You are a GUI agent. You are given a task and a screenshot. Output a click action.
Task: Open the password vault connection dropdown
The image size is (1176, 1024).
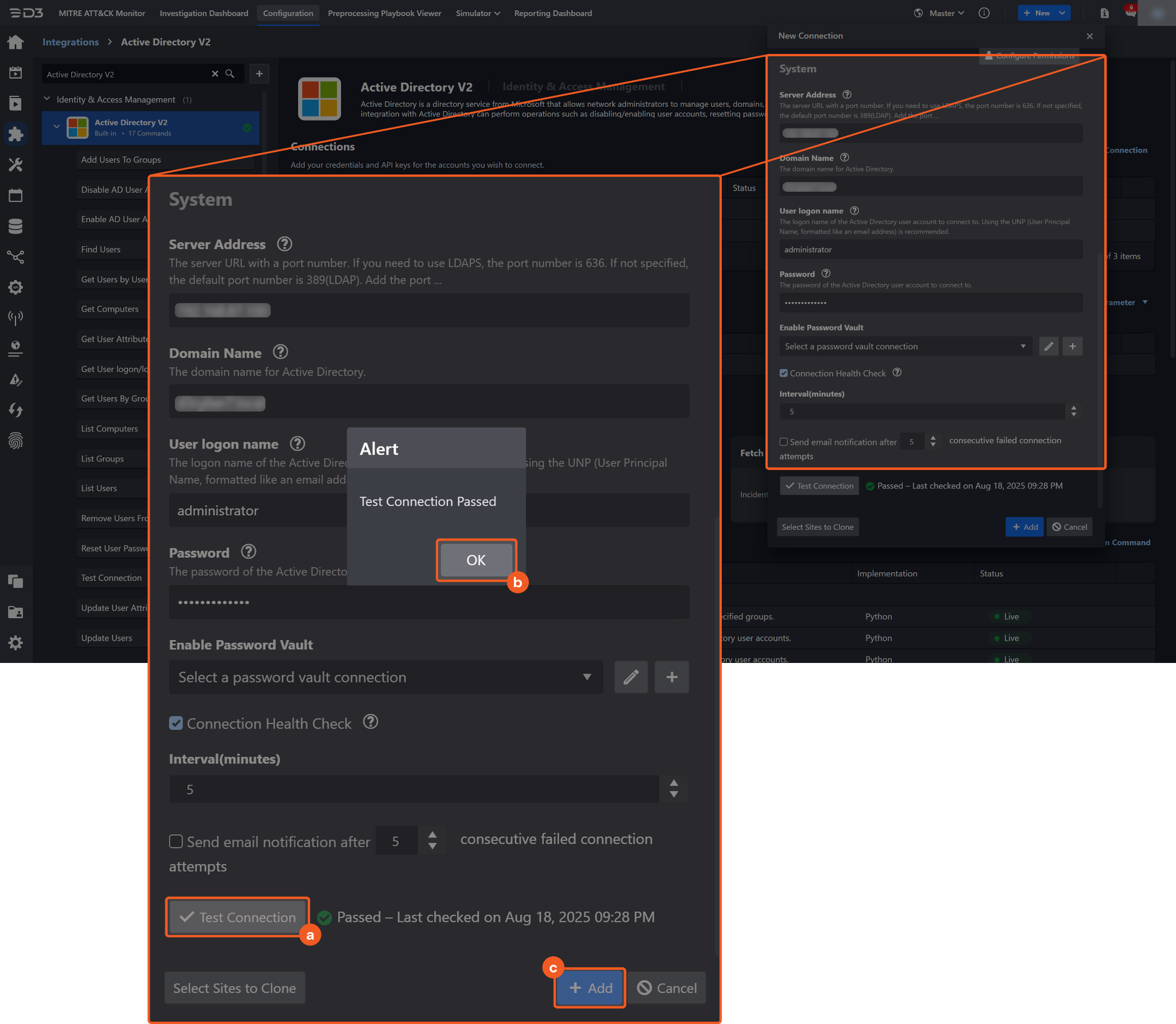[x=385, y=677]
